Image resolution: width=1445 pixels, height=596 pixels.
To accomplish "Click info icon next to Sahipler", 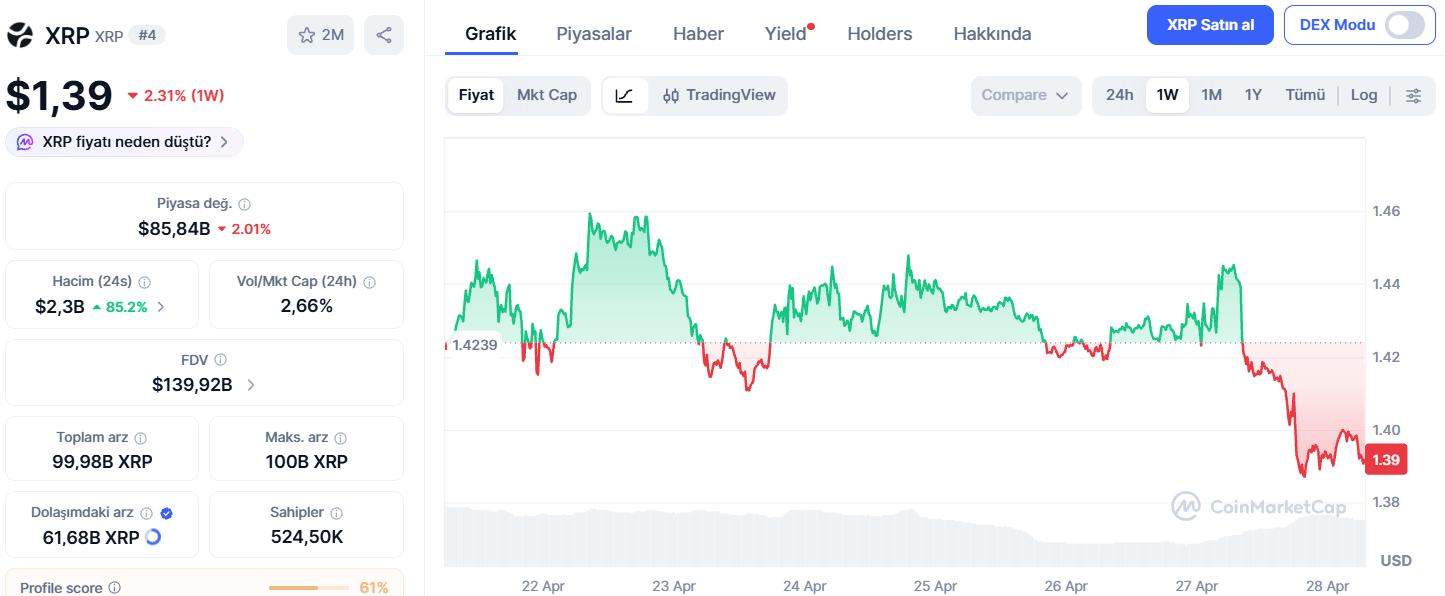I will tap(336, 513).
